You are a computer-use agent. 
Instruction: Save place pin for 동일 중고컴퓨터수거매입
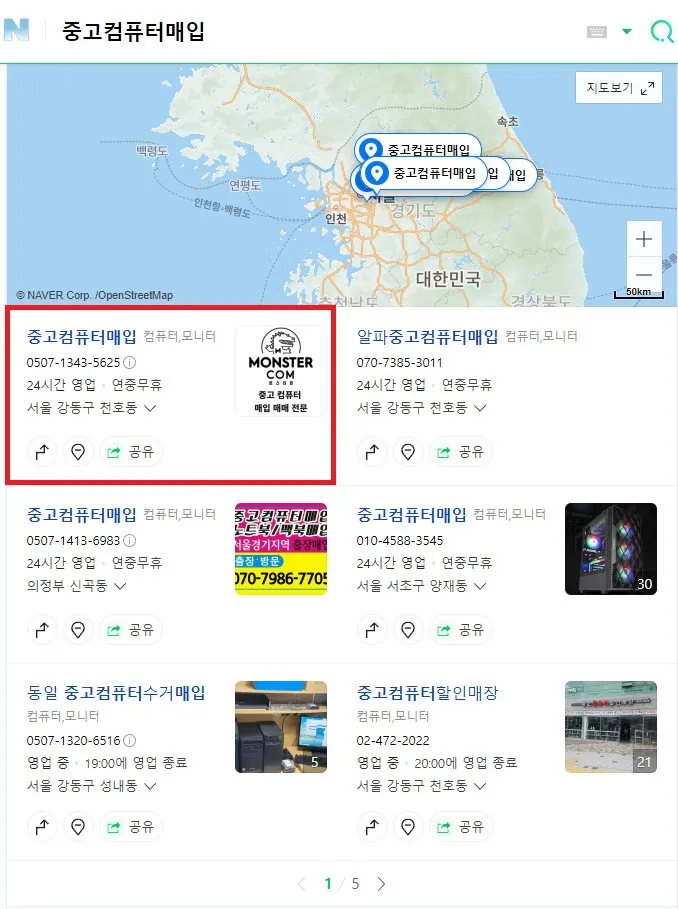pyautogui.click(x=78, y=826)
